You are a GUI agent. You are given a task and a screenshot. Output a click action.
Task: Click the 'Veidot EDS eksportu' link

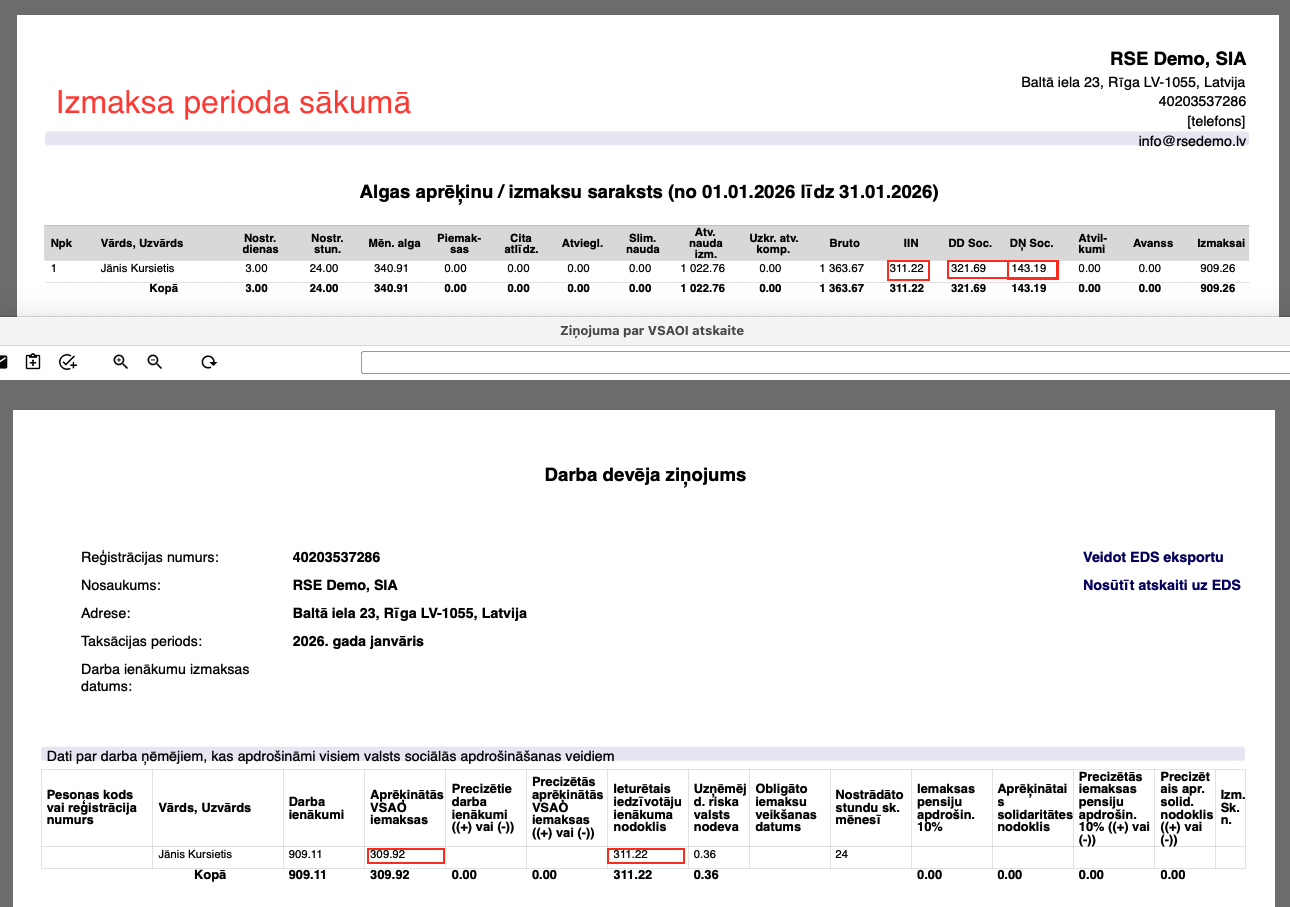point(1152,557)
